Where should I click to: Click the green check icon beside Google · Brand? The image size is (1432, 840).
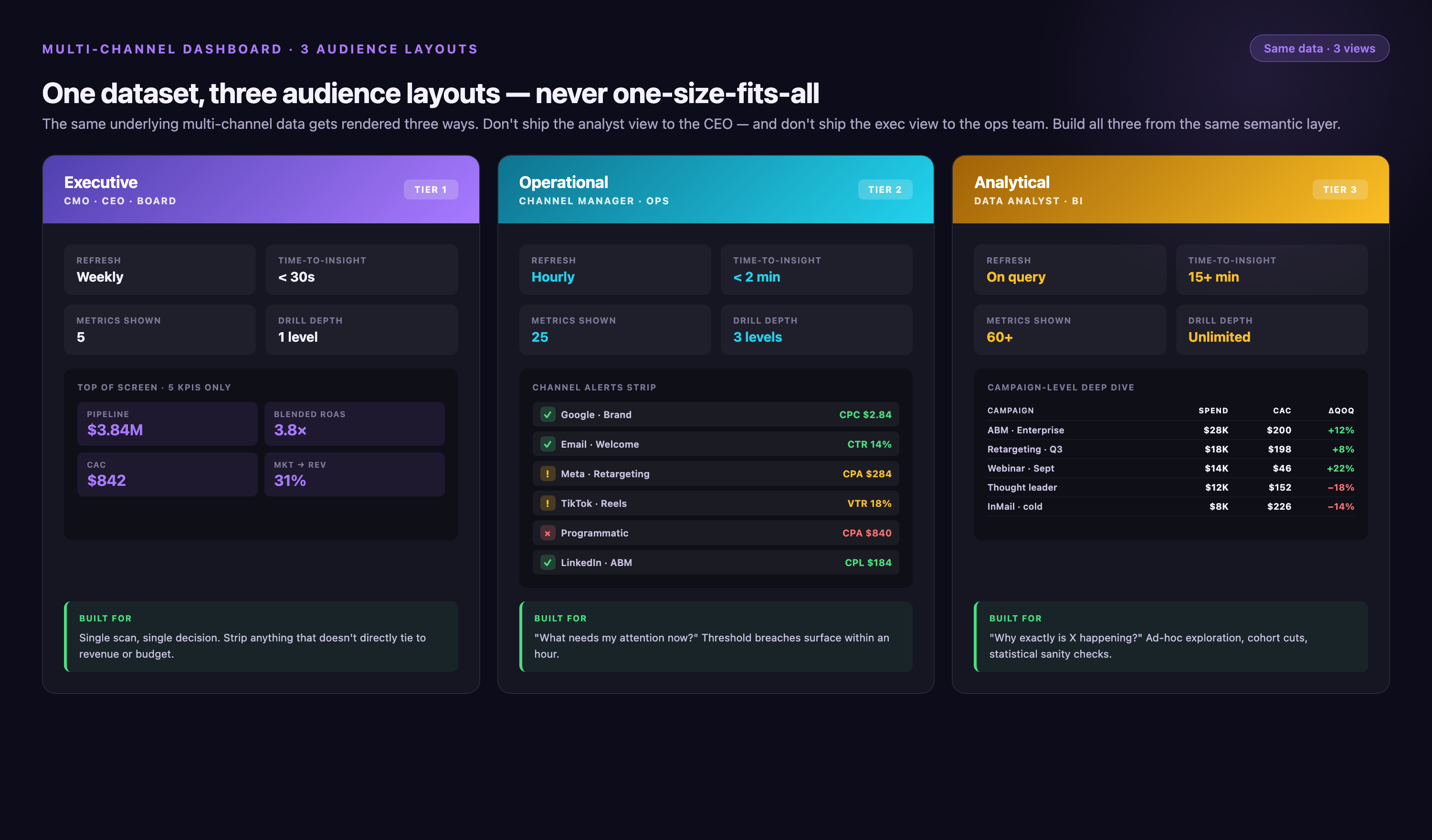pyautogui.click(x=547, y=415)
